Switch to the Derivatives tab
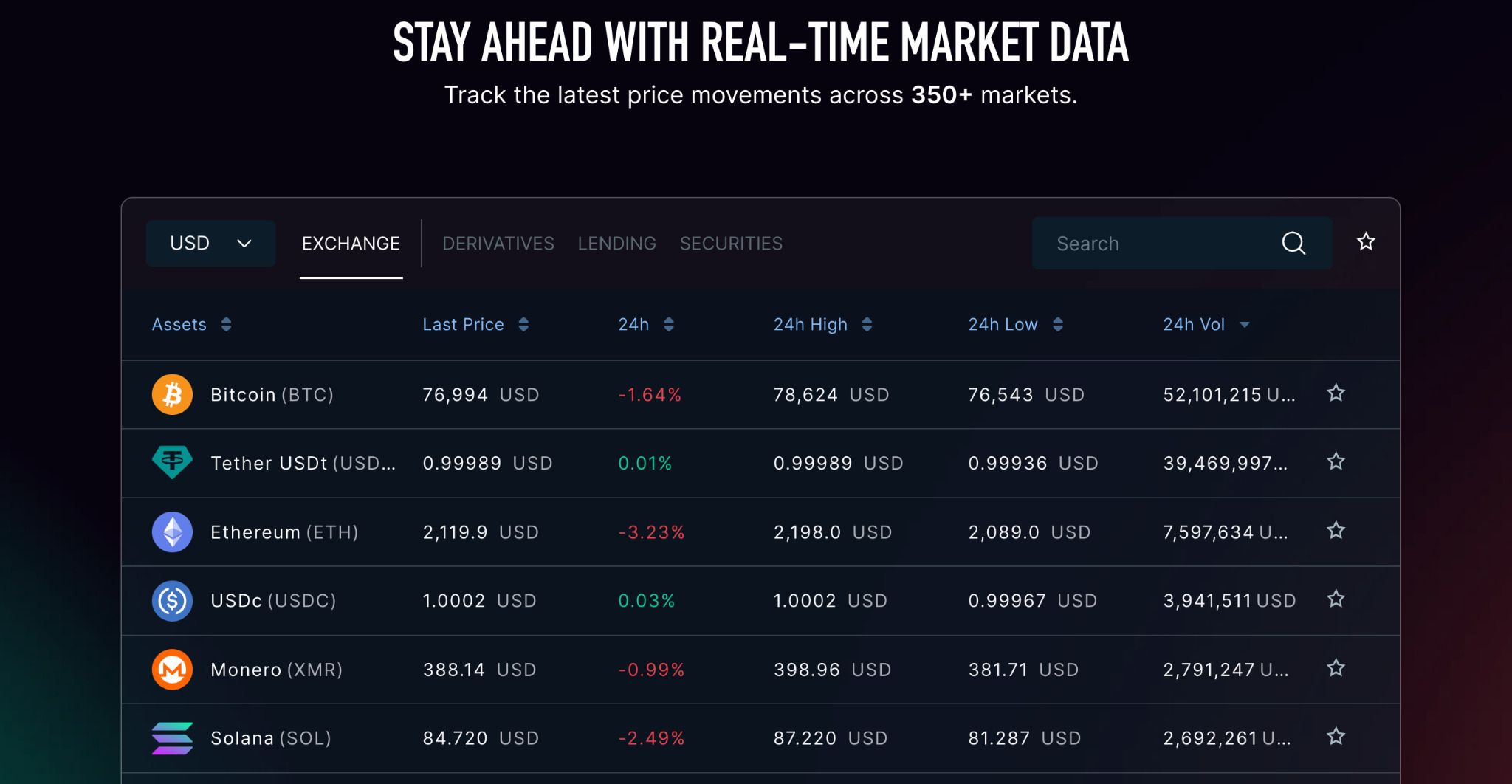 click(498, 244)
